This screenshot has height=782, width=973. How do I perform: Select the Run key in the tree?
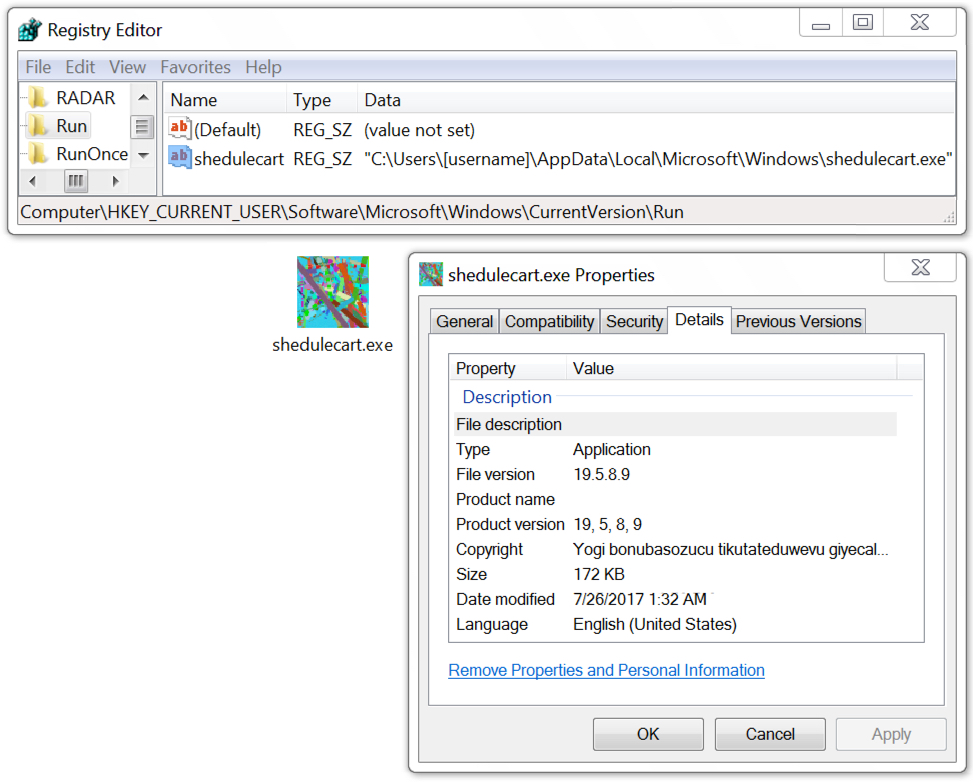(x=71, y=126)
